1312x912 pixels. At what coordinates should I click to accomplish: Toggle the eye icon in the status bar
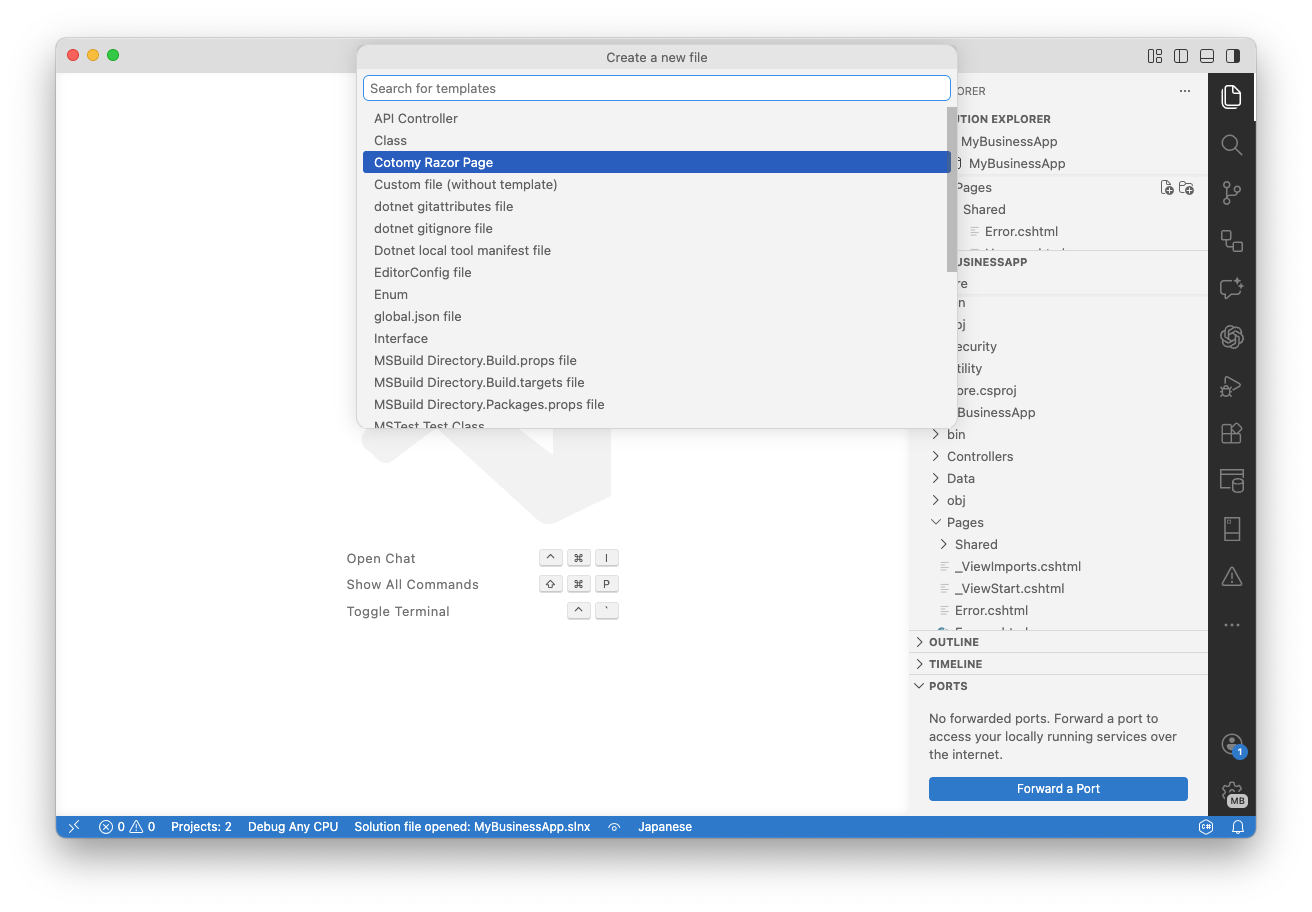[x=613, y=827]
